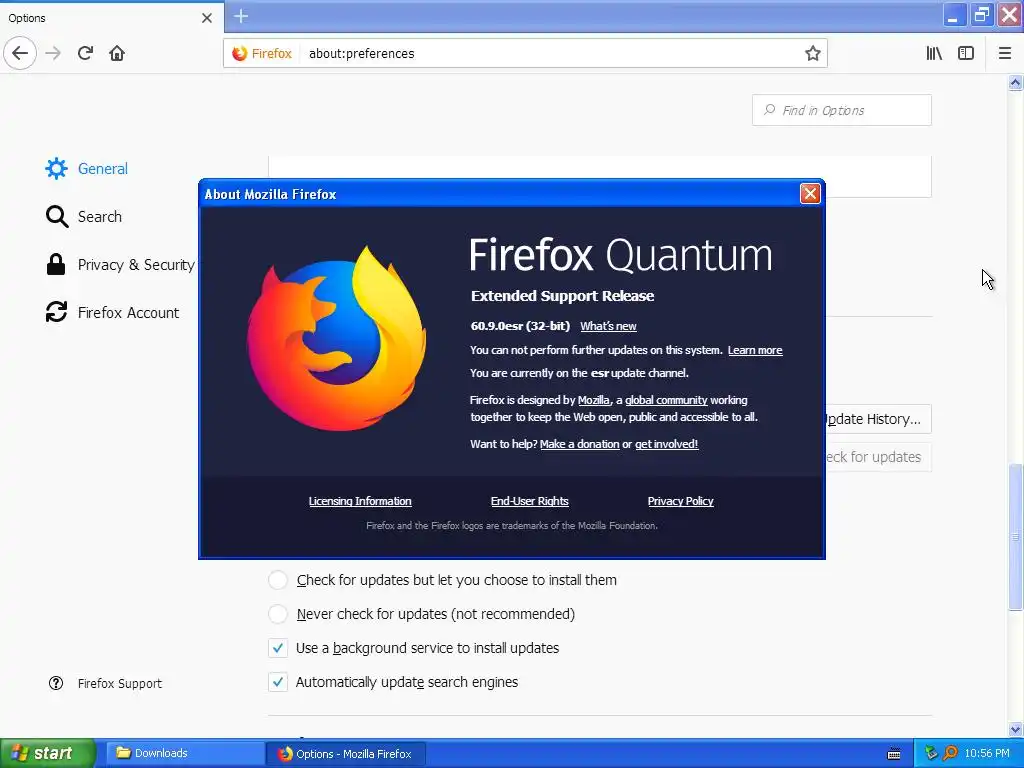Open Privacy & Security settings
Viewport: 1024px width, 768px height.
[x=120, y=264]
